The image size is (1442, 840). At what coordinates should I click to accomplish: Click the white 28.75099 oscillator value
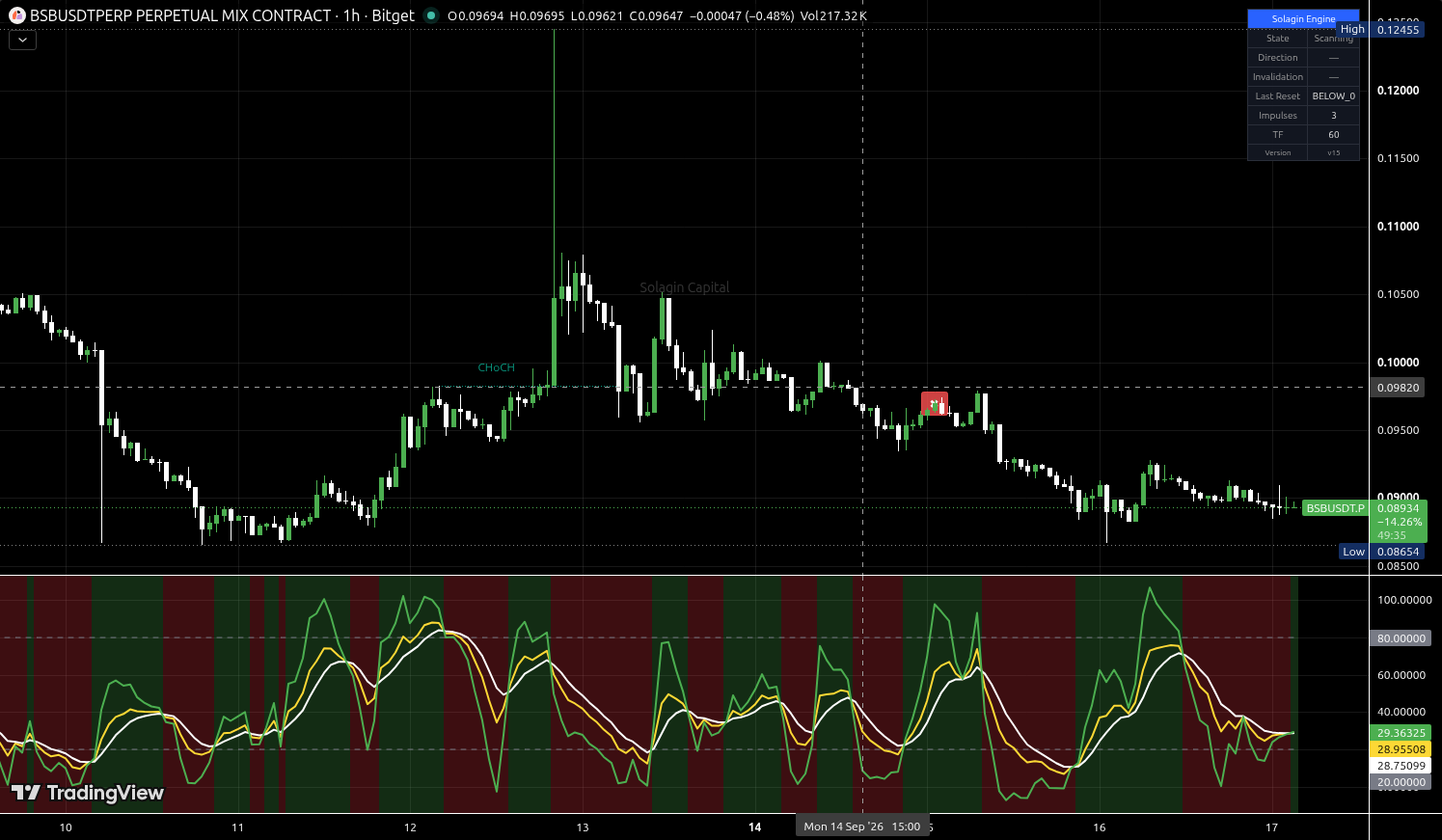click(1401, 766)
